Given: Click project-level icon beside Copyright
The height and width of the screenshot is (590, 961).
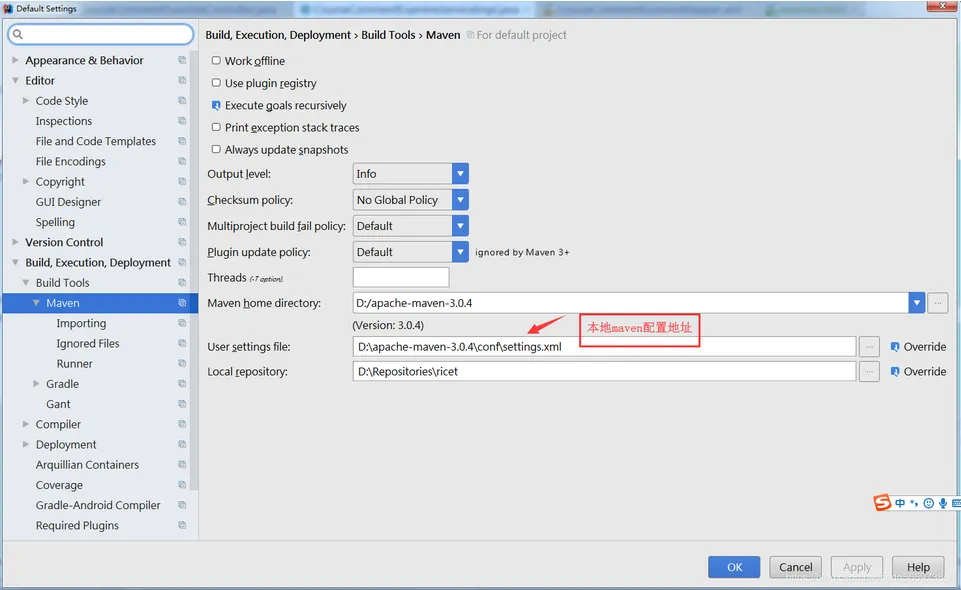Looking at the screenshot, I should [182, 181].
